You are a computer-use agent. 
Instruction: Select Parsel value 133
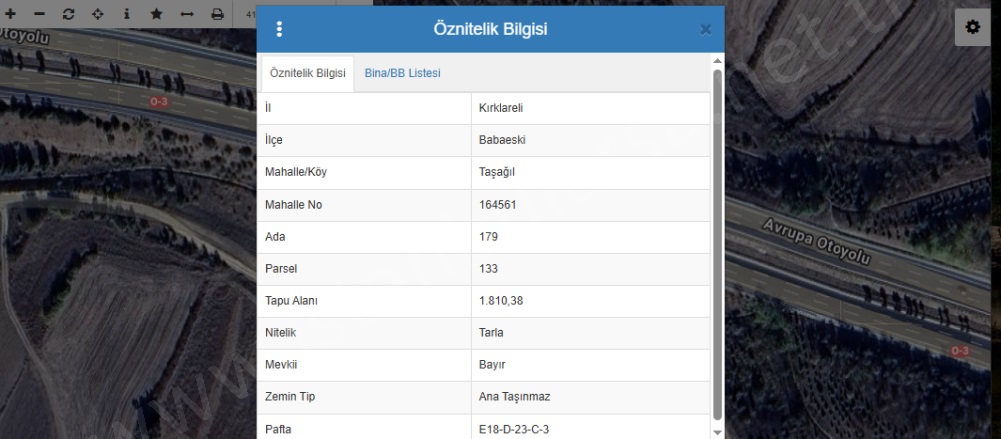click(488, 269)
